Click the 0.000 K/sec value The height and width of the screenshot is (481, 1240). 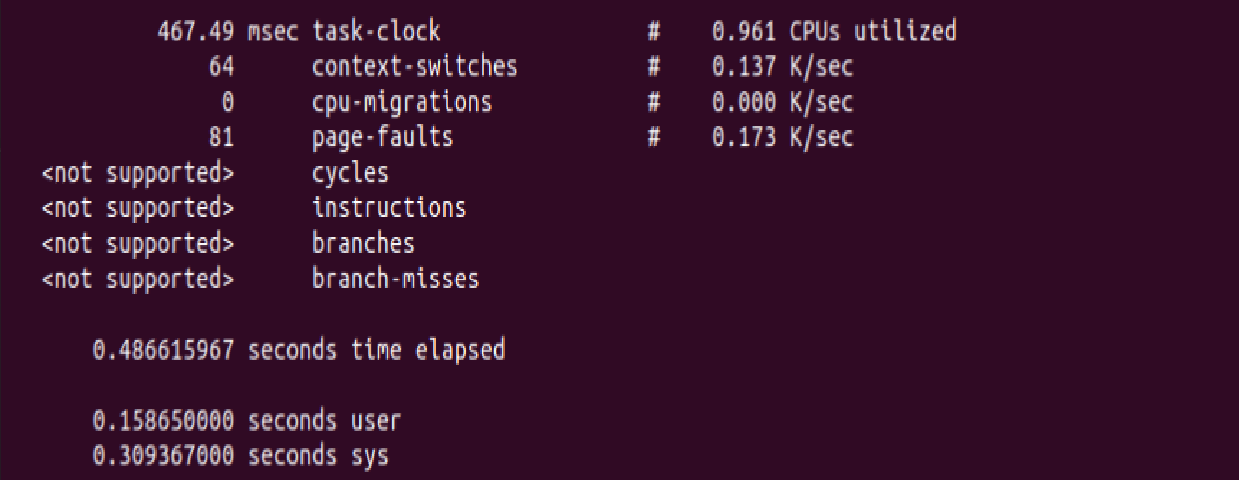(783, 102)
